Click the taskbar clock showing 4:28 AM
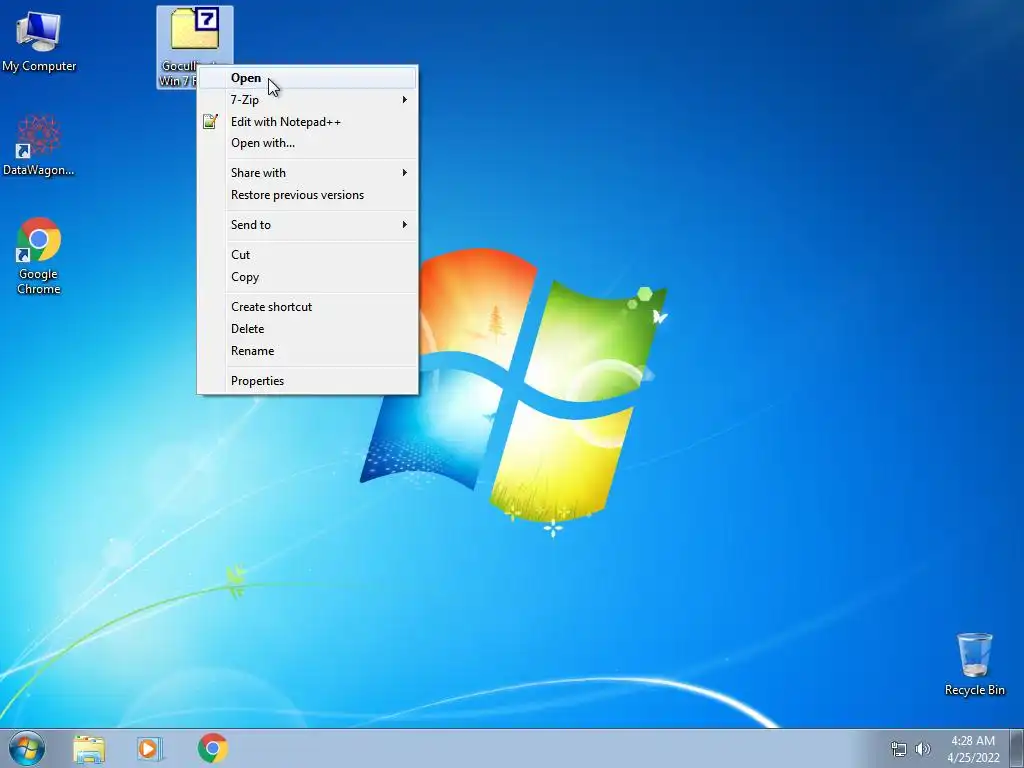The width and height of the screenshot is (1024, 768). coord(973,749)
